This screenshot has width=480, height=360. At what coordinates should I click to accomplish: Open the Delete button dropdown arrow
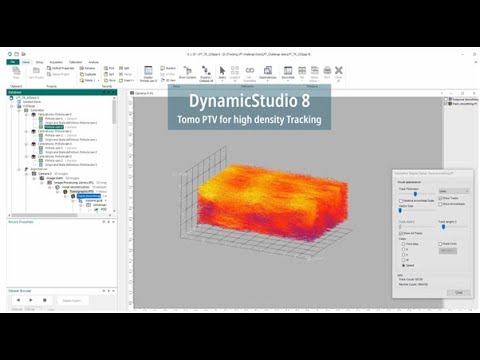point(98,81)
